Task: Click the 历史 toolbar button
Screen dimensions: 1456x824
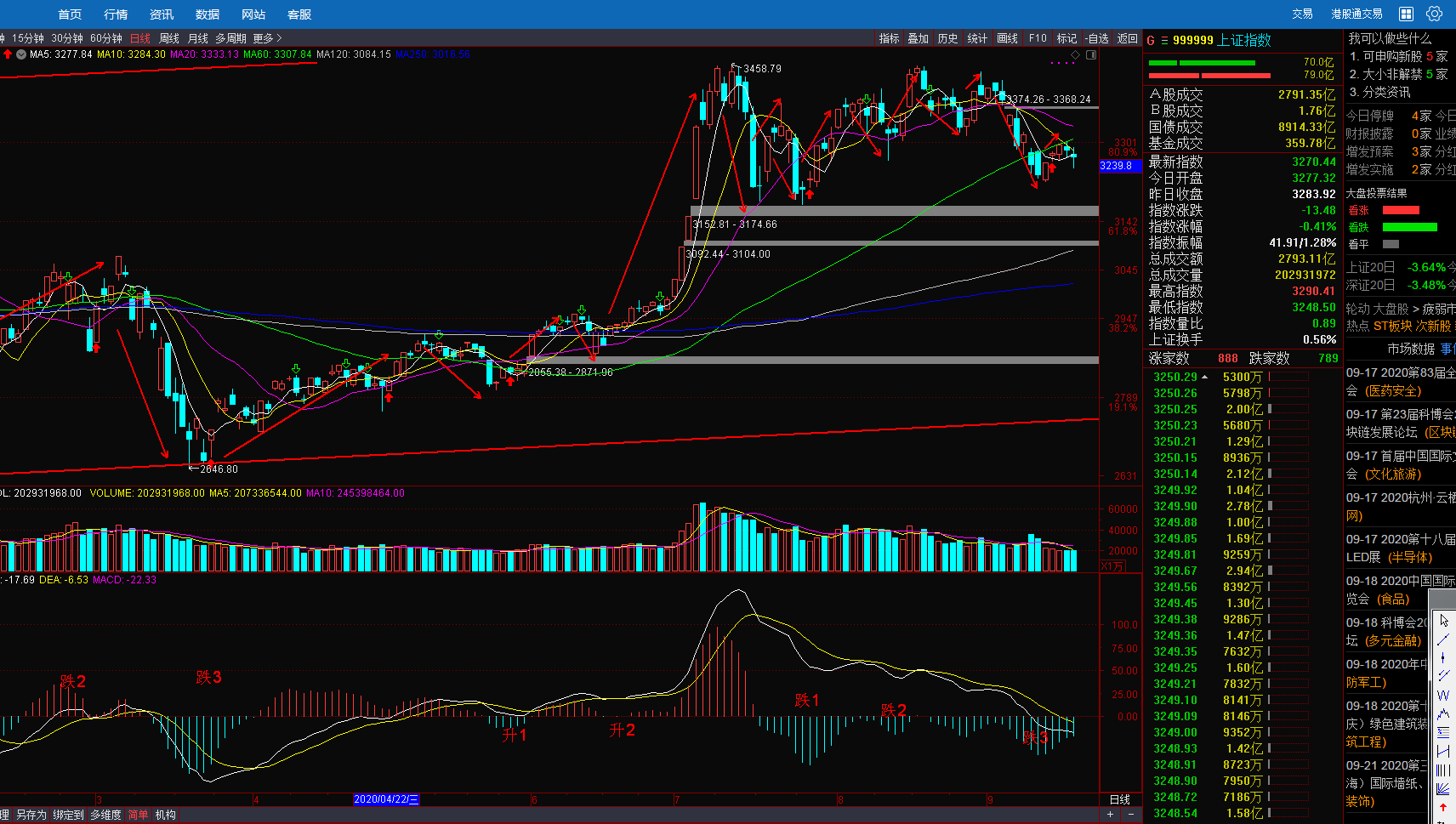Action: [x=948, y=38]
